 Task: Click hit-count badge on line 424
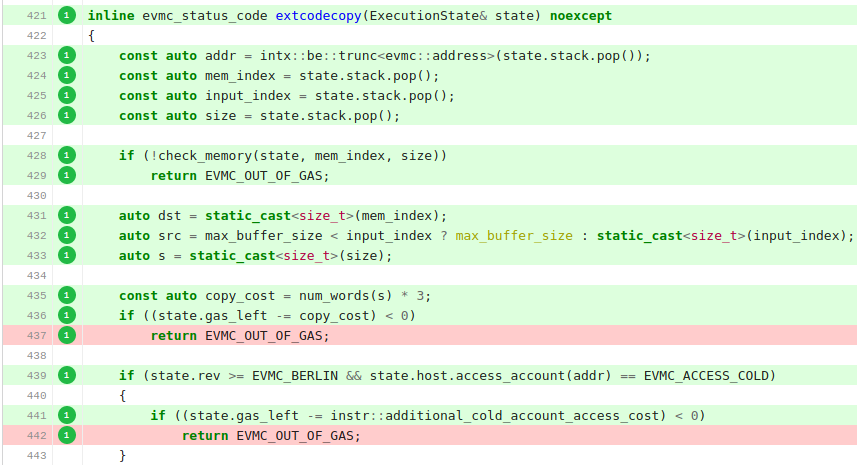[x=67, y=75]
